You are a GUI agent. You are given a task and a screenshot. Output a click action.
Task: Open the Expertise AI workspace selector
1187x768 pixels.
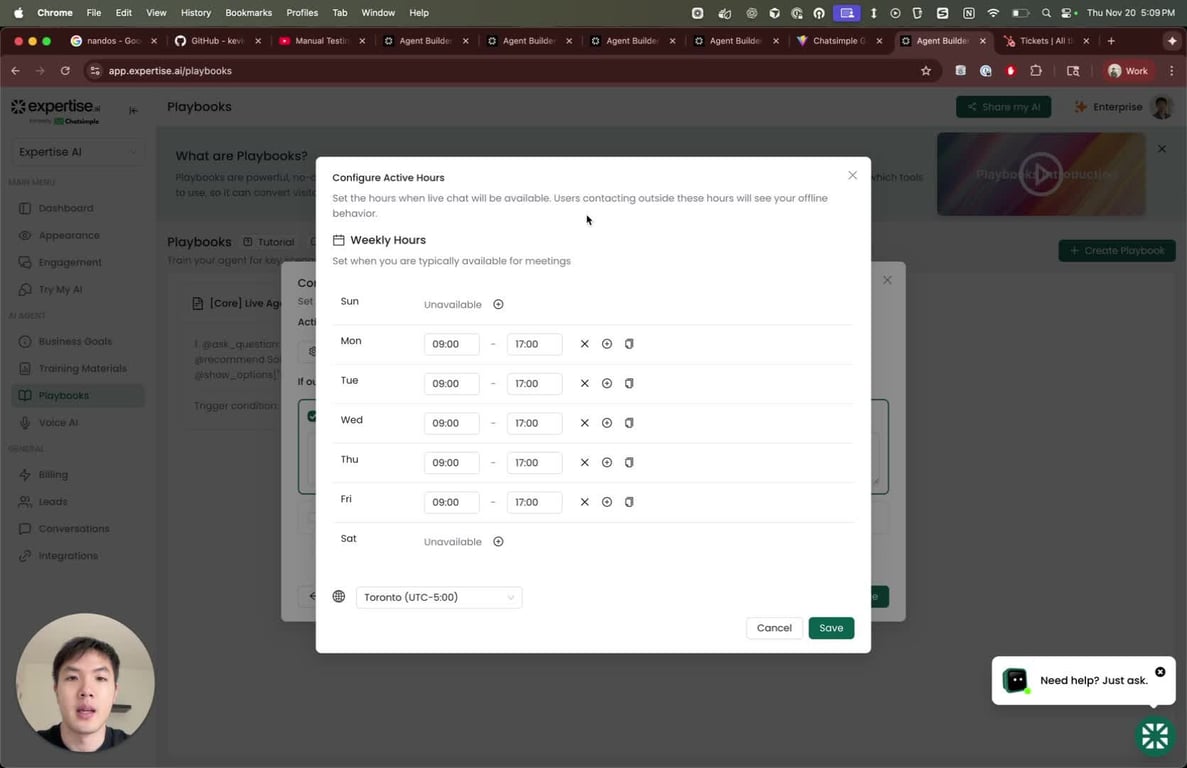[x=76, y=152]
